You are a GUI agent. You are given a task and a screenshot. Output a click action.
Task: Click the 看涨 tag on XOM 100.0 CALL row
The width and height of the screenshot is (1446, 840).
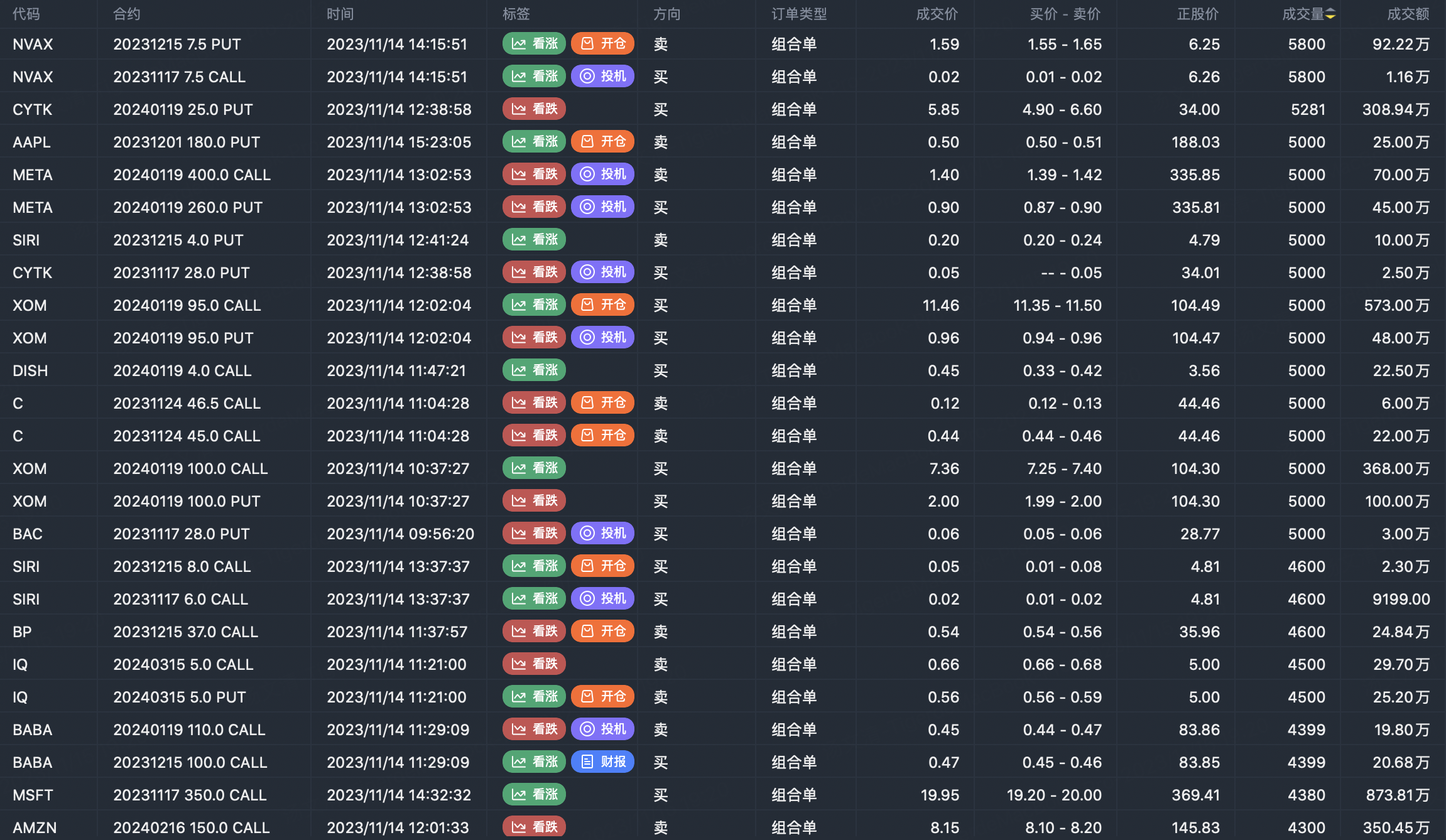(x=535, y=468)
